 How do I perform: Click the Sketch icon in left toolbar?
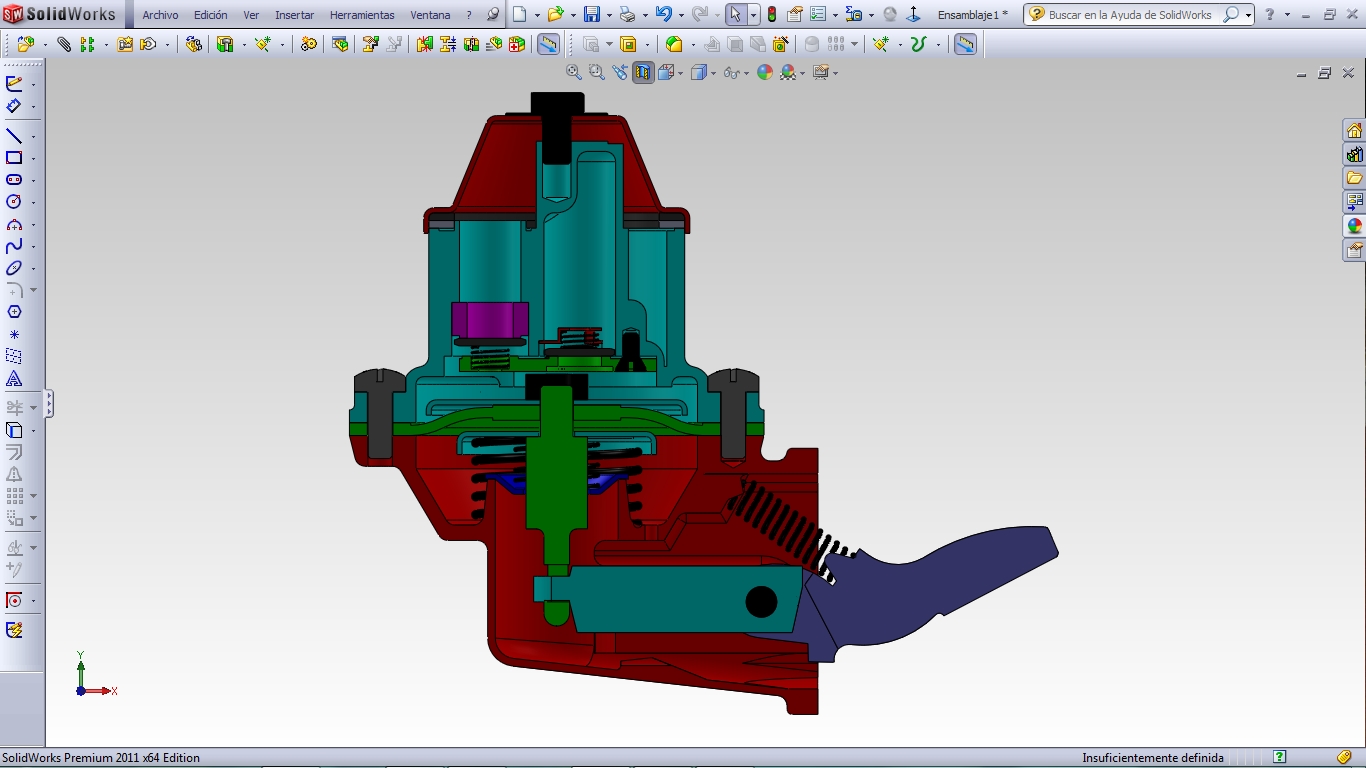(14, 84)
